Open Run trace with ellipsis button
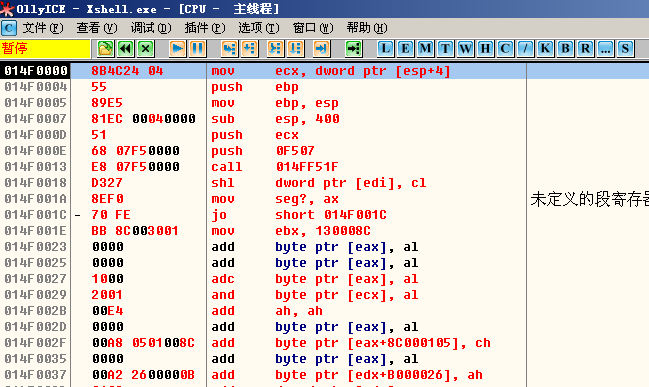The width and height of the screenshot is (649, 387). pyautogui.click(x=606, y=49)
